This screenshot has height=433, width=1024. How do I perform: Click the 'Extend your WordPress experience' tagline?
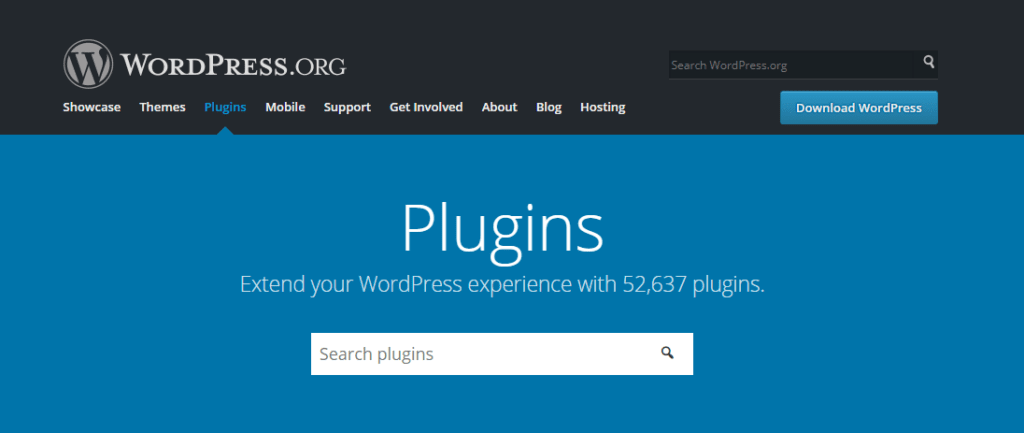click(x=420, y=284)
